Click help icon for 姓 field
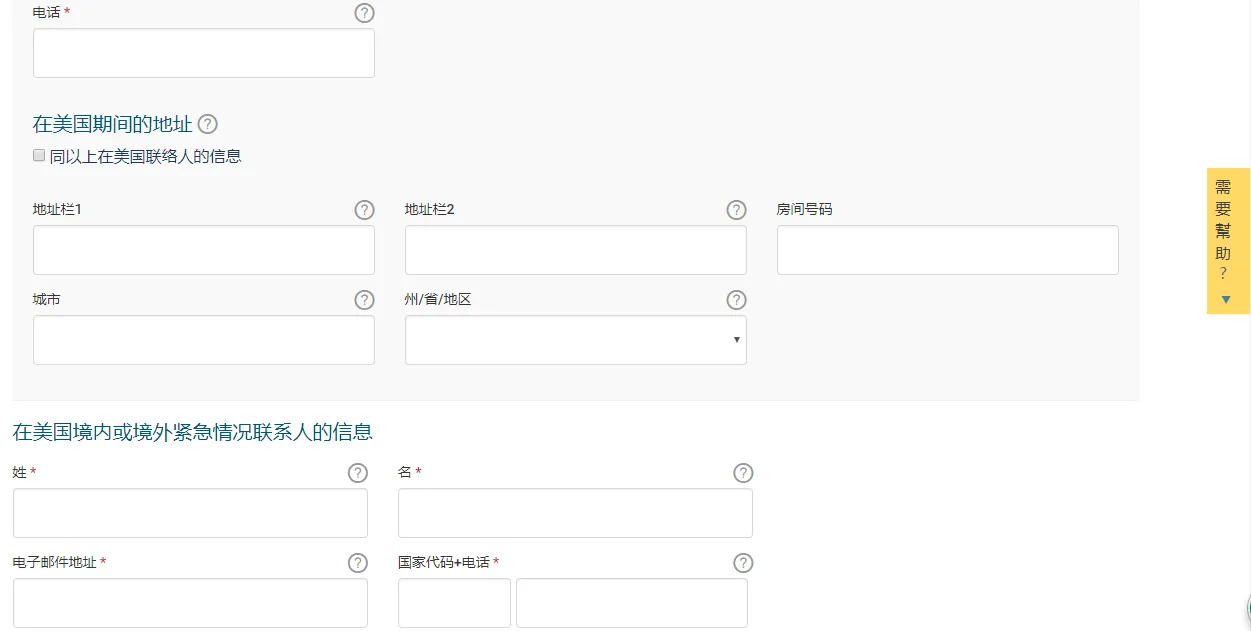The image size is (1251, 631). [x=358, y=473]
